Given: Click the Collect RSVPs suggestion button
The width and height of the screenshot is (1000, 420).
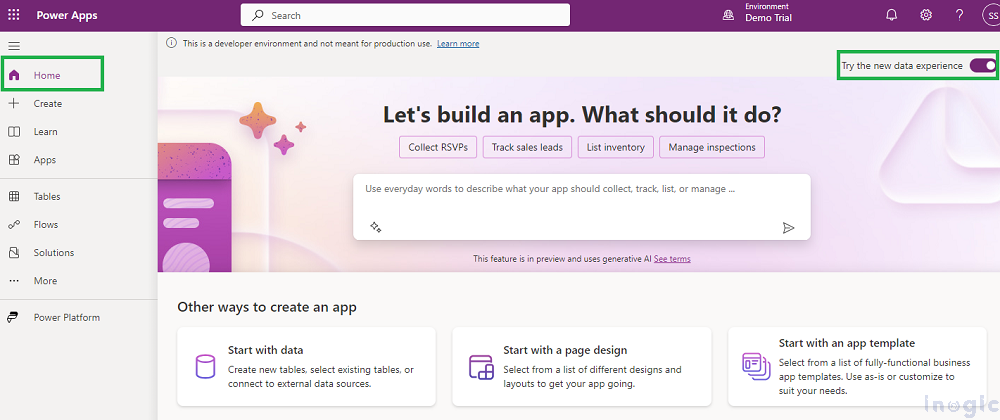Looking at the screenshot, I should [x=438, y=147].
